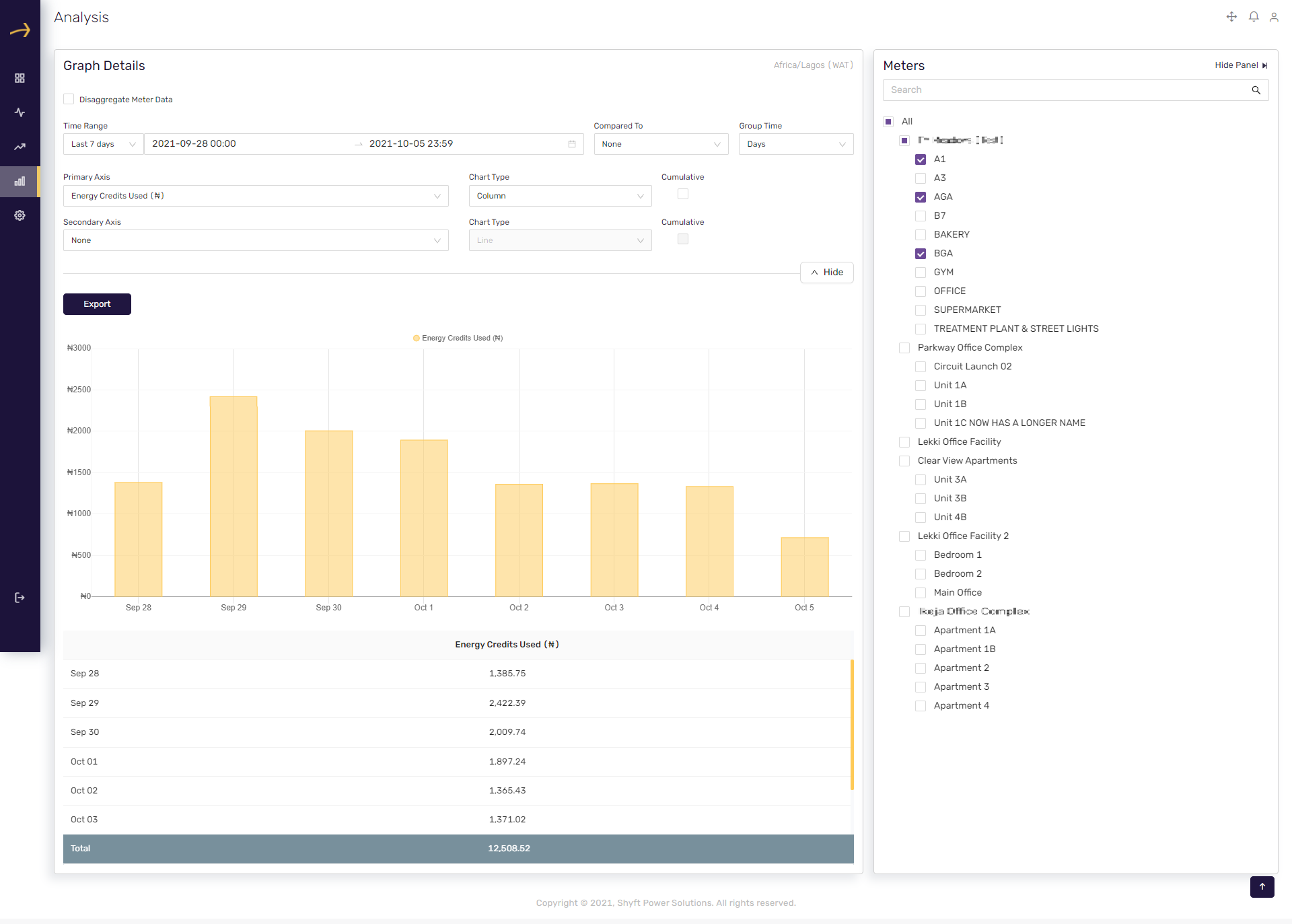Click the Energy Credits Used legend dot

pyautogui.click(x=417, y=338)
